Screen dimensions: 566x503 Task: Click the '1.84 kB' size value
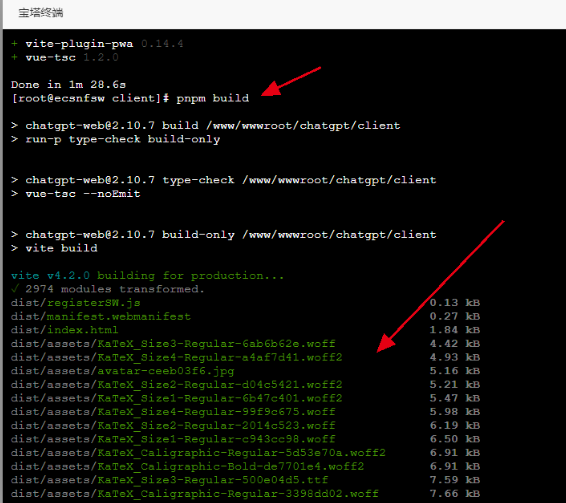tap(455, 330)
